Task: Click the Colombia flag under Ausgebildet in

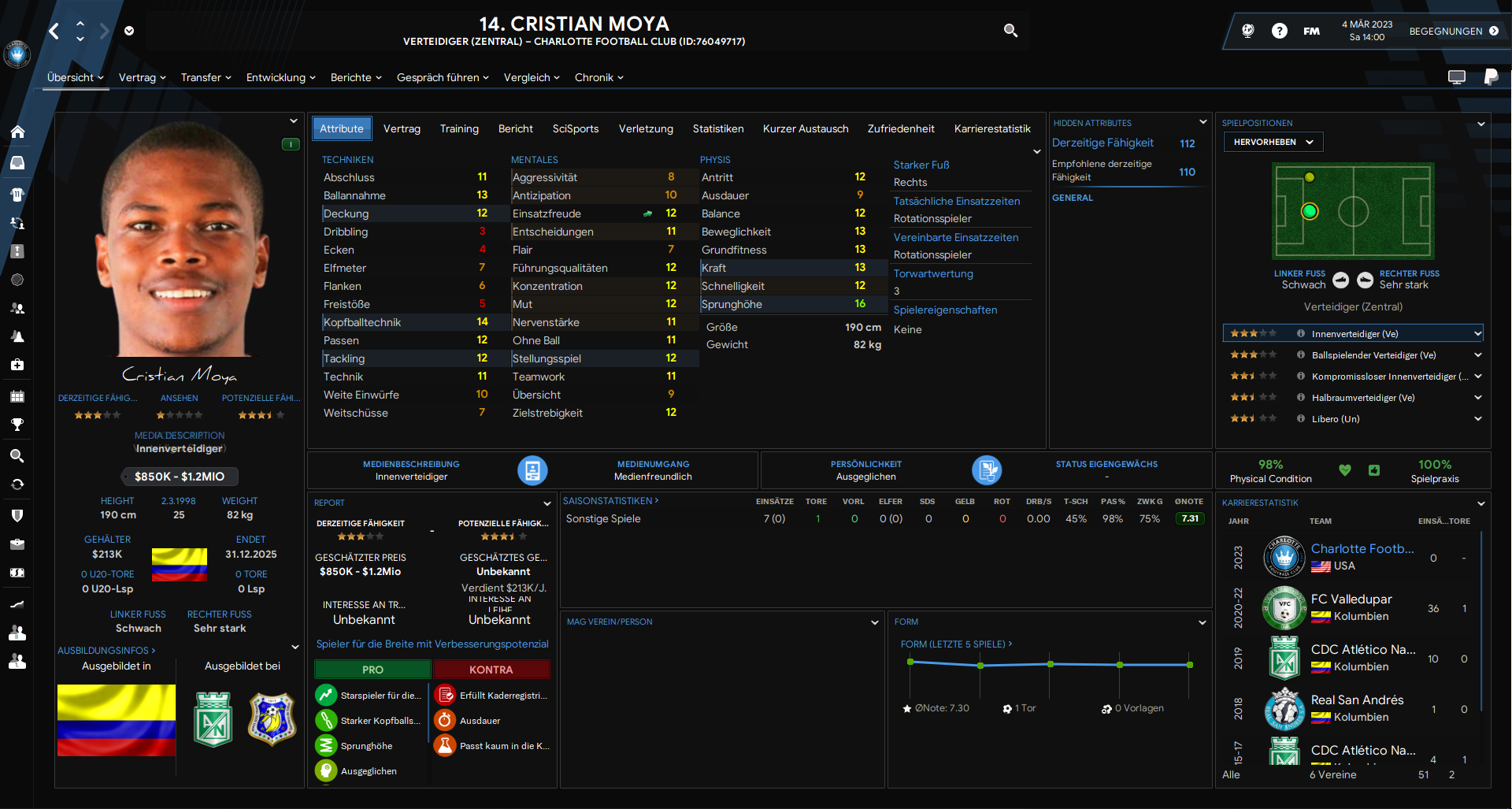Action: [x=117, y=720]
